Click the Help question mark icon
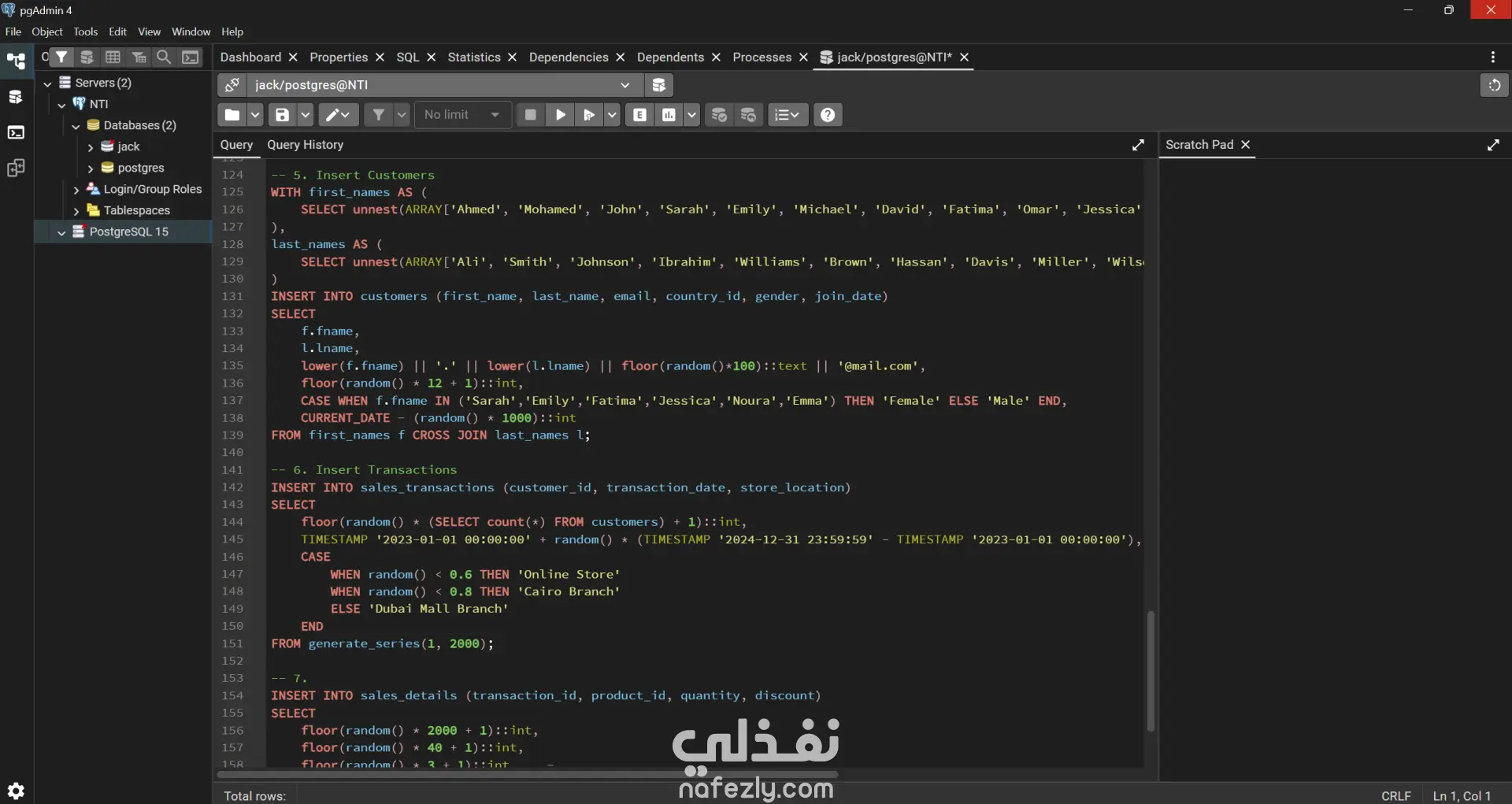Viewport: 1512px width, 804px height. [828, 115]
